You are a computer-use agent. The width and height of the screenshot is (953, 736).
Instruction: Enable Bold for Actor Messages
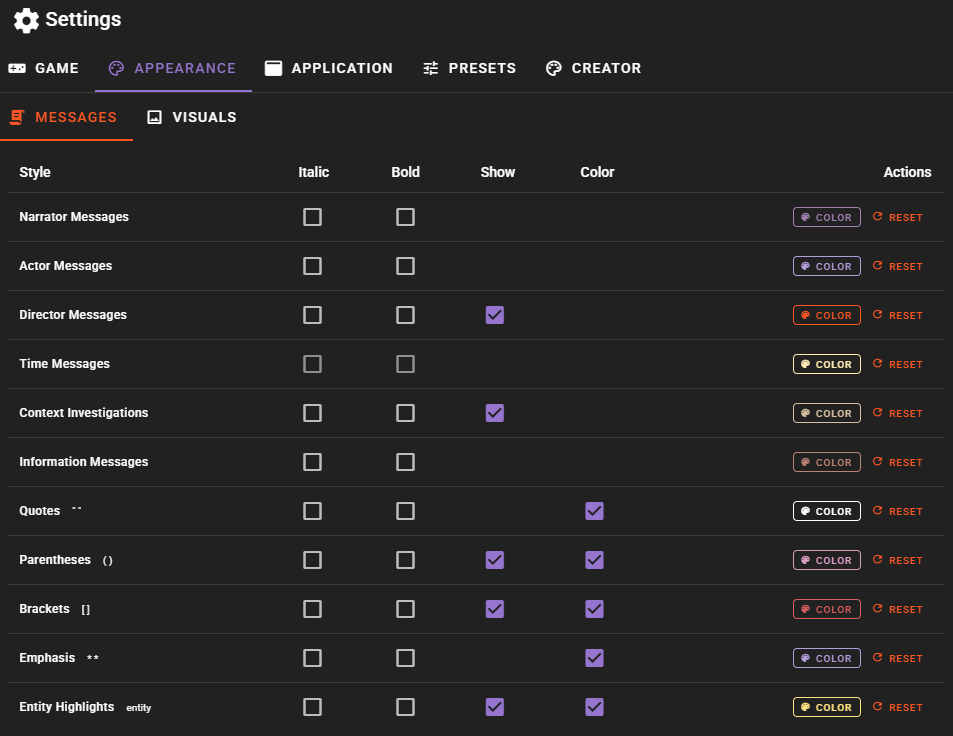[x=405, y=266]
